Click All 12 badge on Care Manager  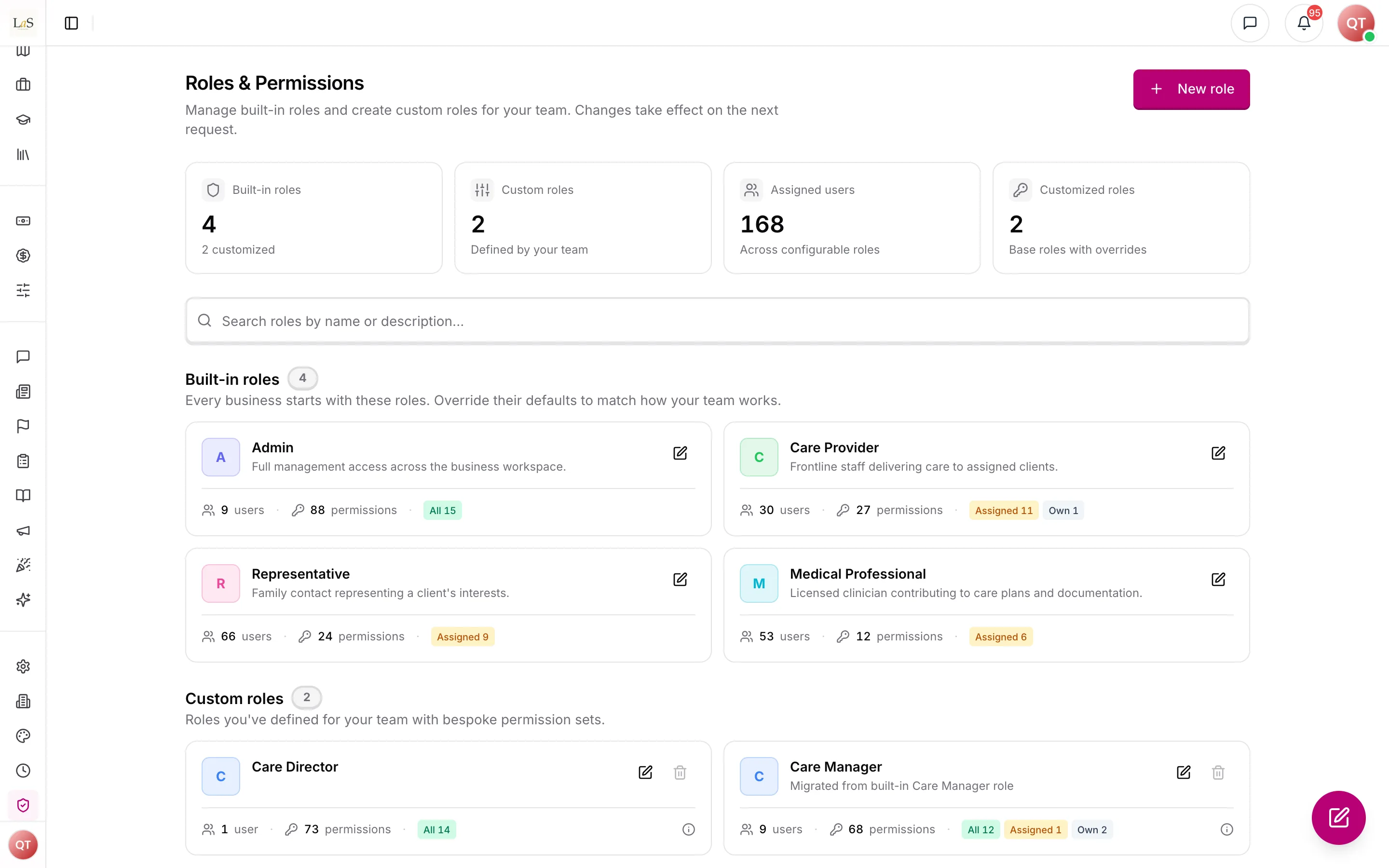pos(980,829)
